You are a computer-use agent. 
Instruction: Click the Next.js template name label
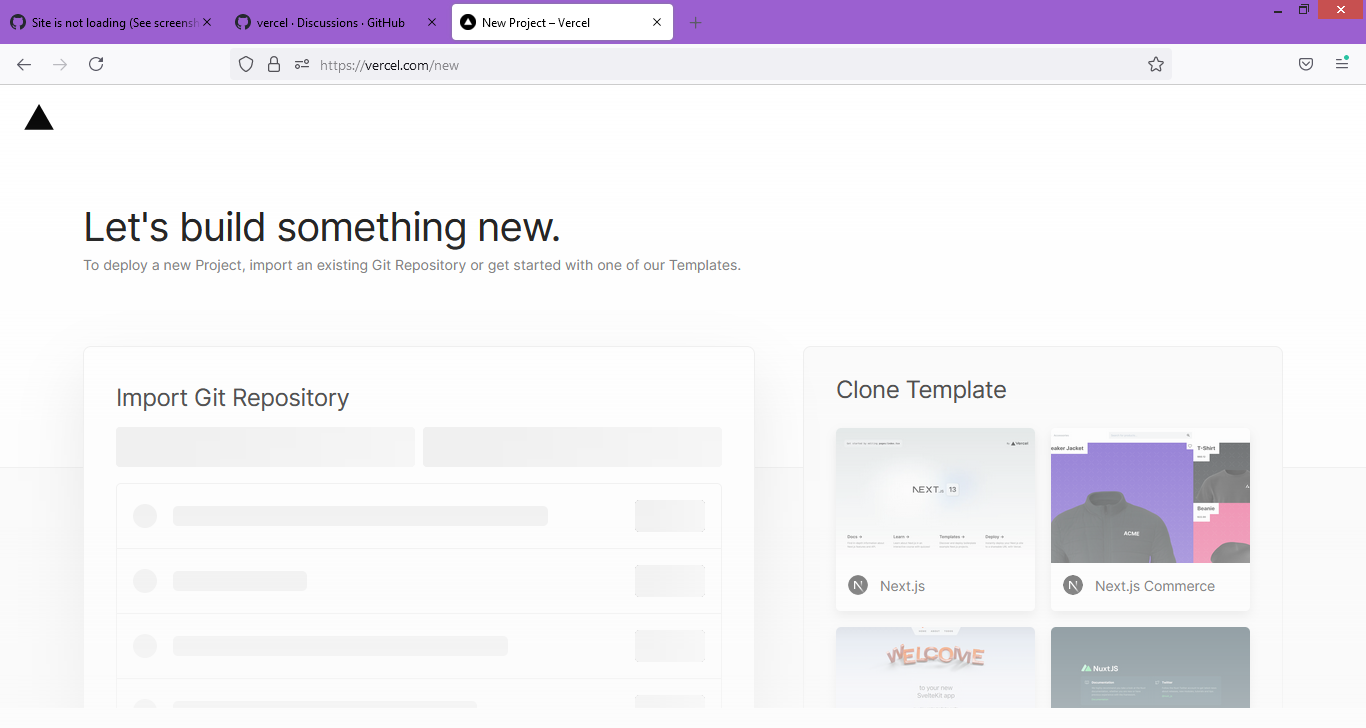point(902,586)
